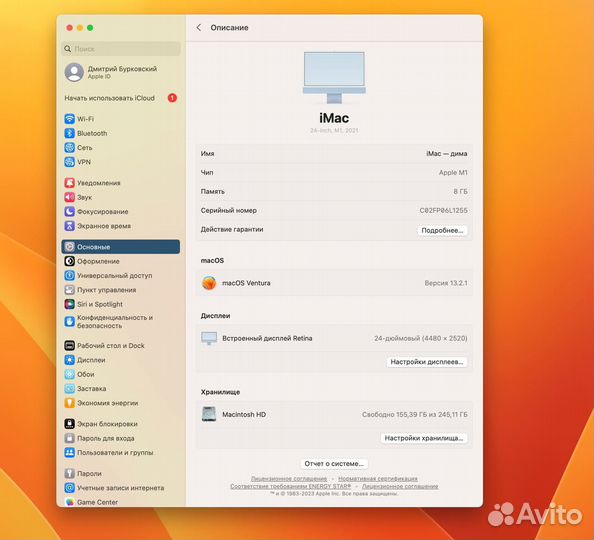
Task: Open the Wi-Fi settings icon
Action: pos(69,119)
